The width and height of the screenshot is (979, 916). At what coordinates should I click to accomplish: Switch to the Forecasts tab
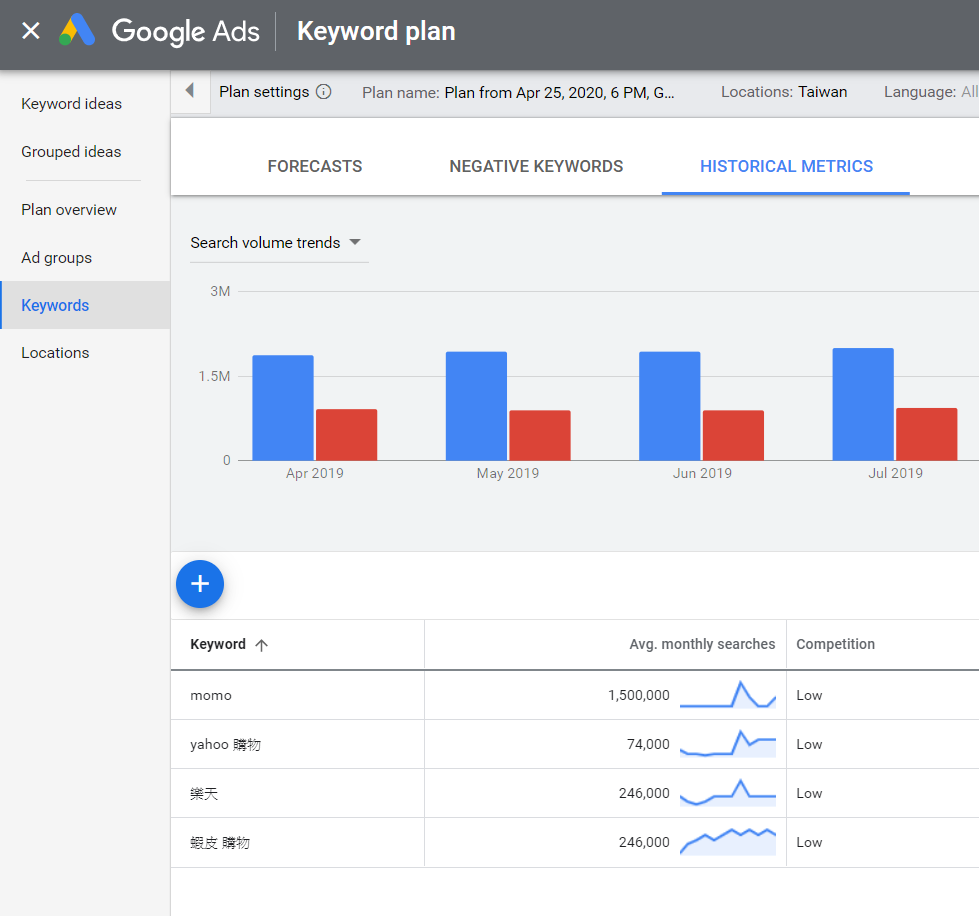coord(315,167)
